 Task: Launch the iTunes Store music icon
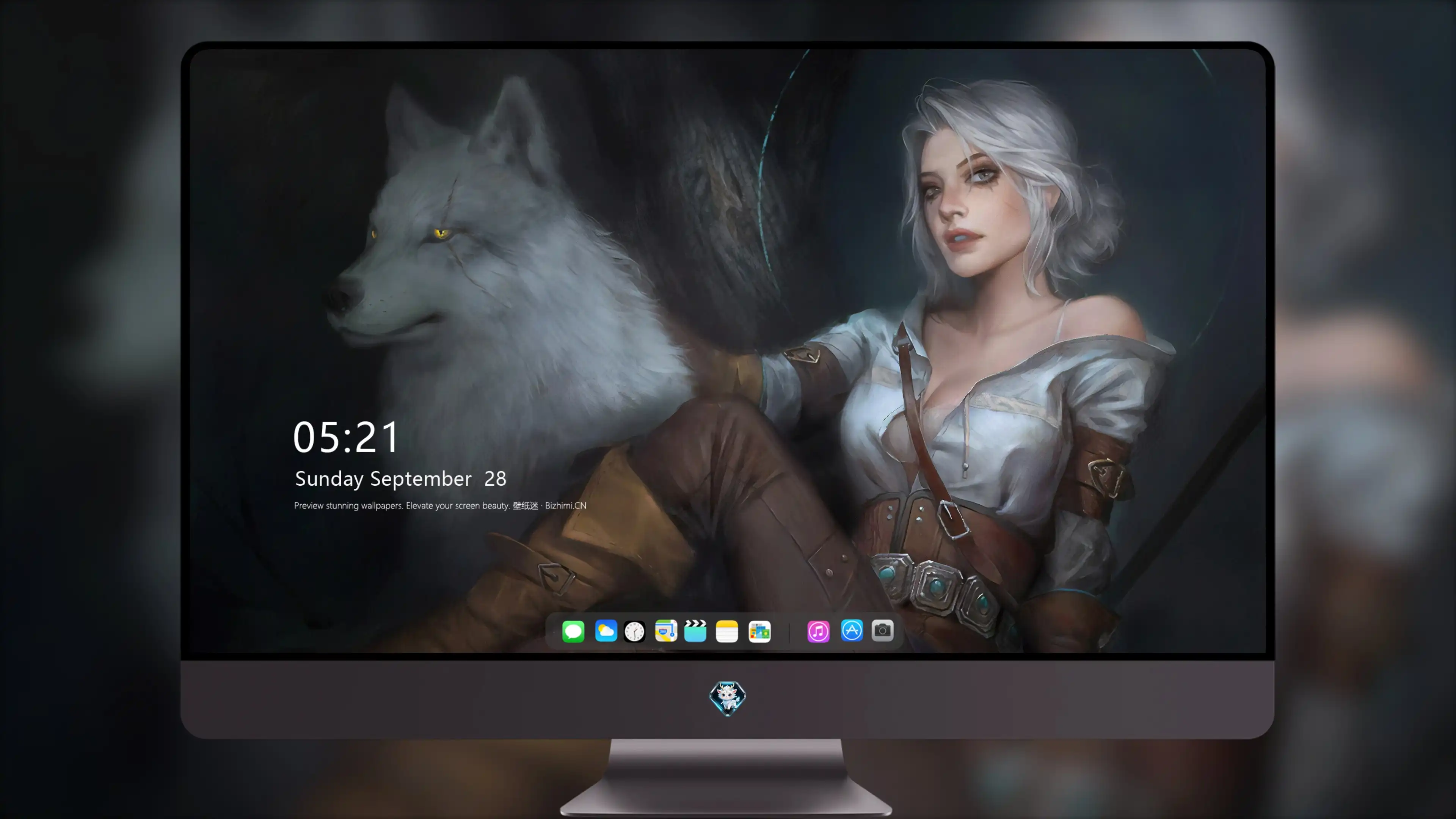click(x=819, y=631)
